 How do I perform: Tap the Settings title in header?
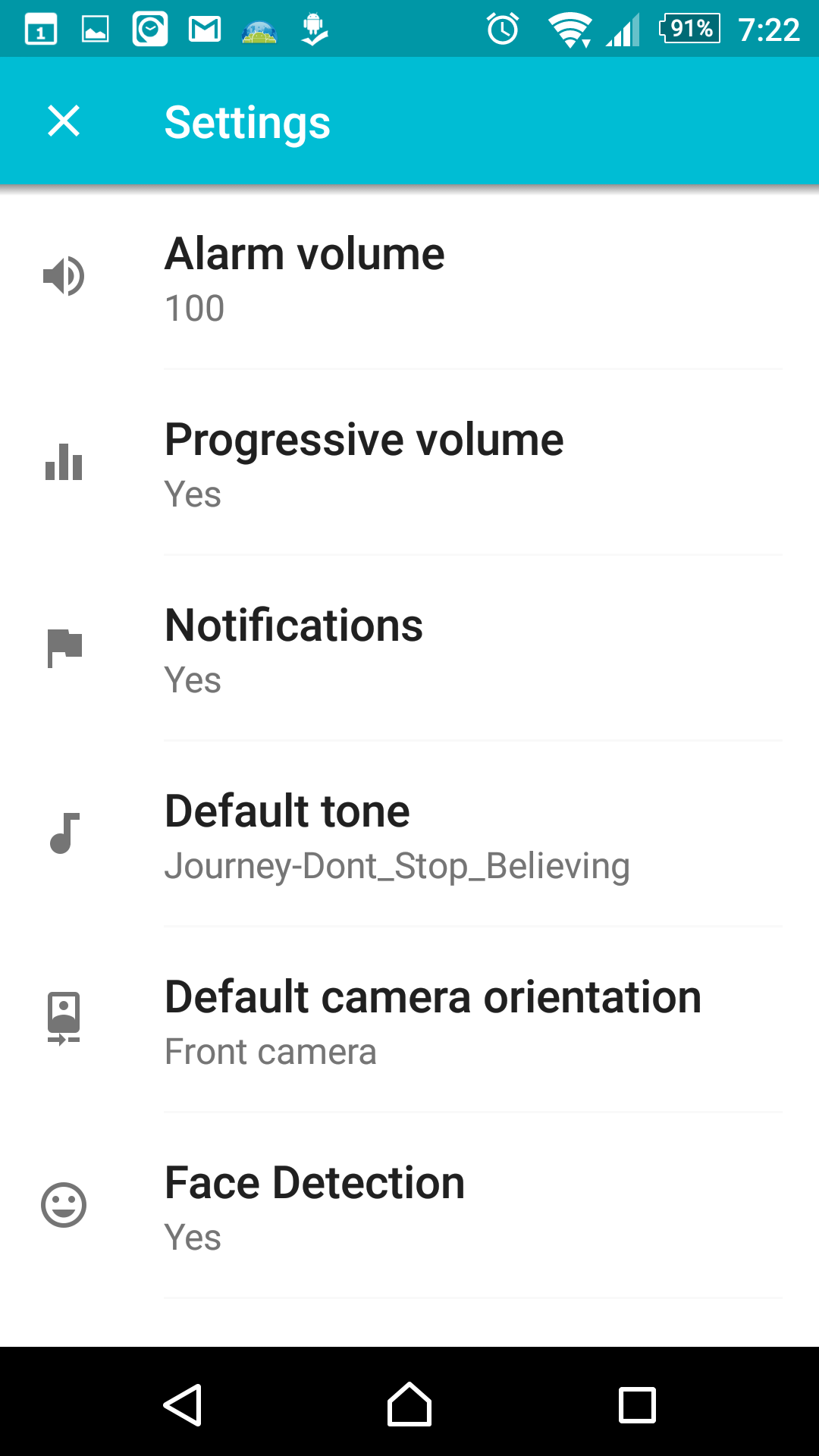click(x=247, y=123)
